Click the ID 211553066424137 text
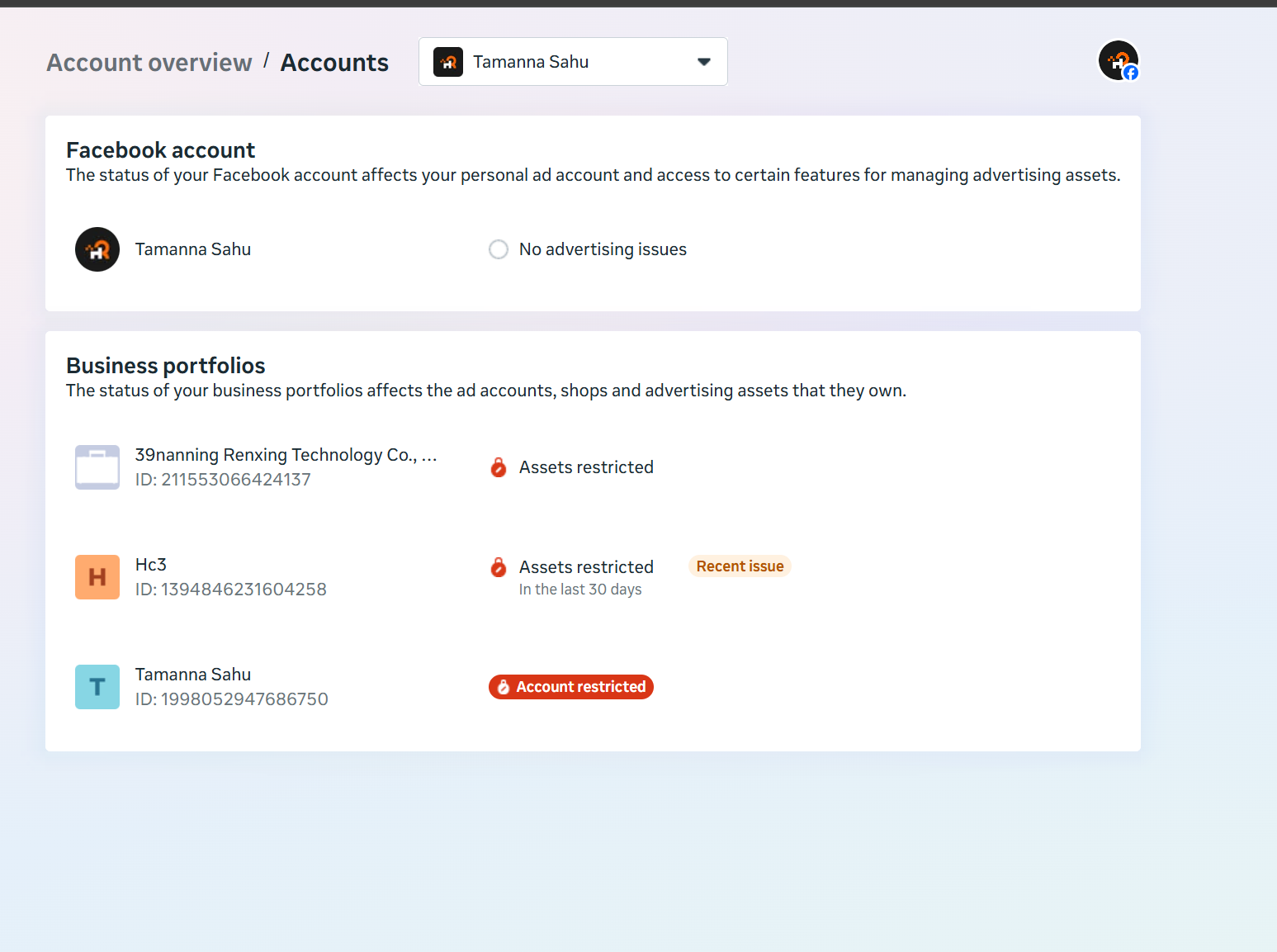This screenshot has height=952, width=1277. tap(223, 480)
